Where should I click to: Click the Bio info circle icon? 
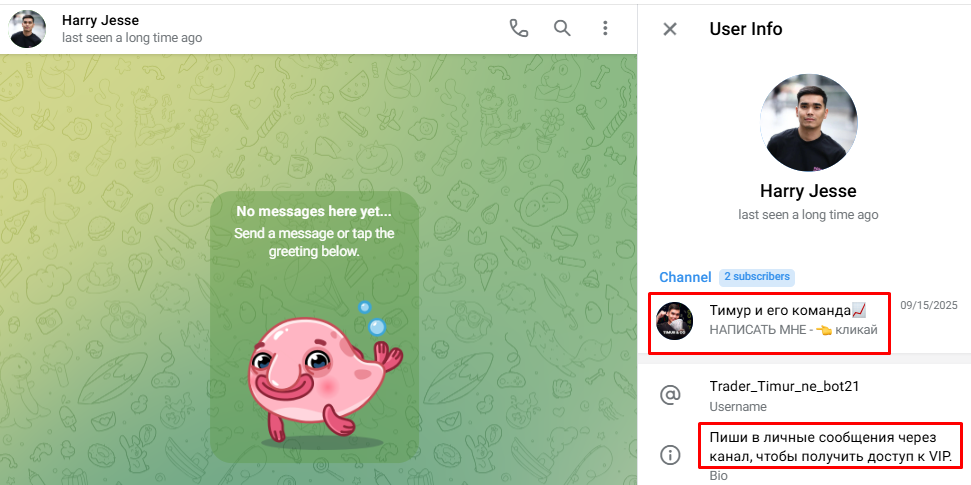coord(670,455)
